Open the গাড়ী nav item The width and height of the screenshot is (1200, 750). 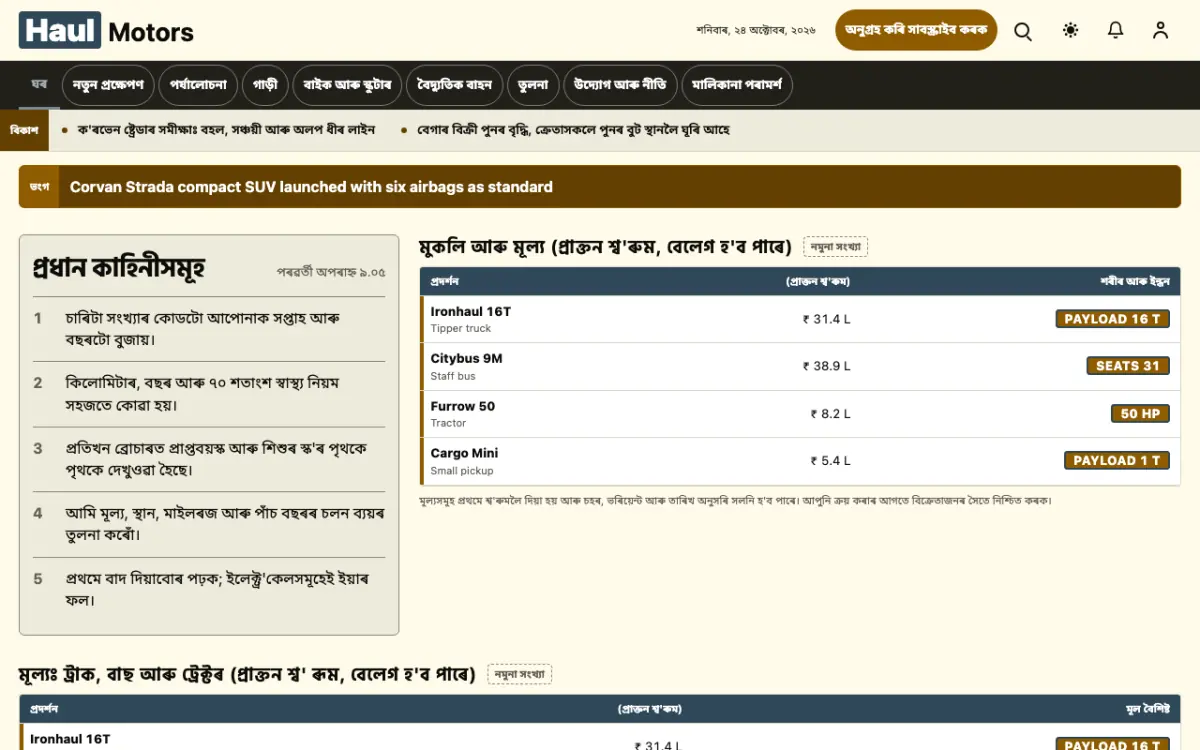pyautogui.click(x=265, y=85)
